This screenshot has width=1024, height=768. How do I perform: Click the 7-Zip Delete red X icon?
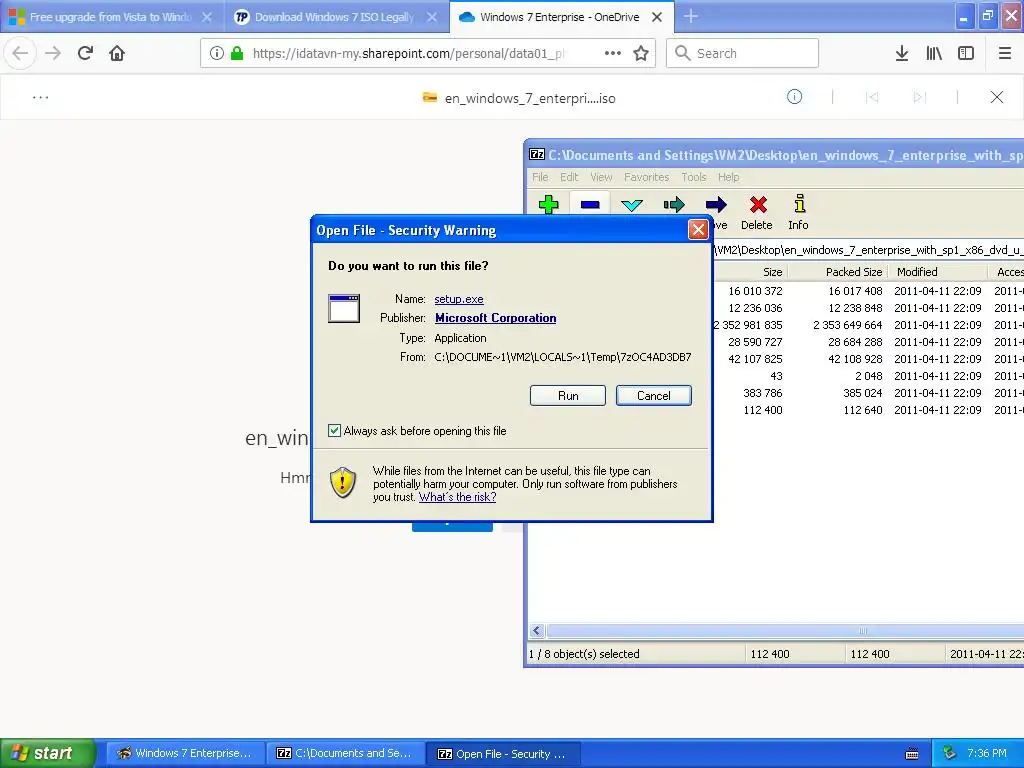[x=758, y=204]
